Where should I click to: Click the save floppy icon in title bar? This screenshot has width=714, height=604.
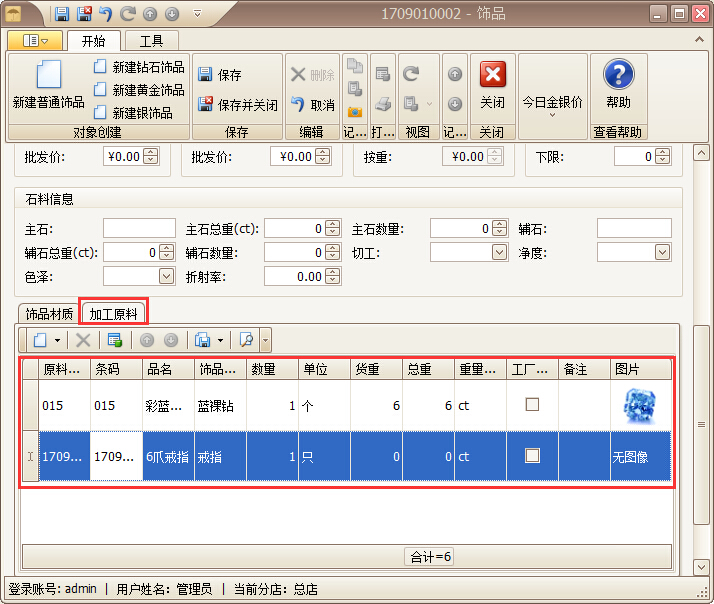click(x=62, y=14)
